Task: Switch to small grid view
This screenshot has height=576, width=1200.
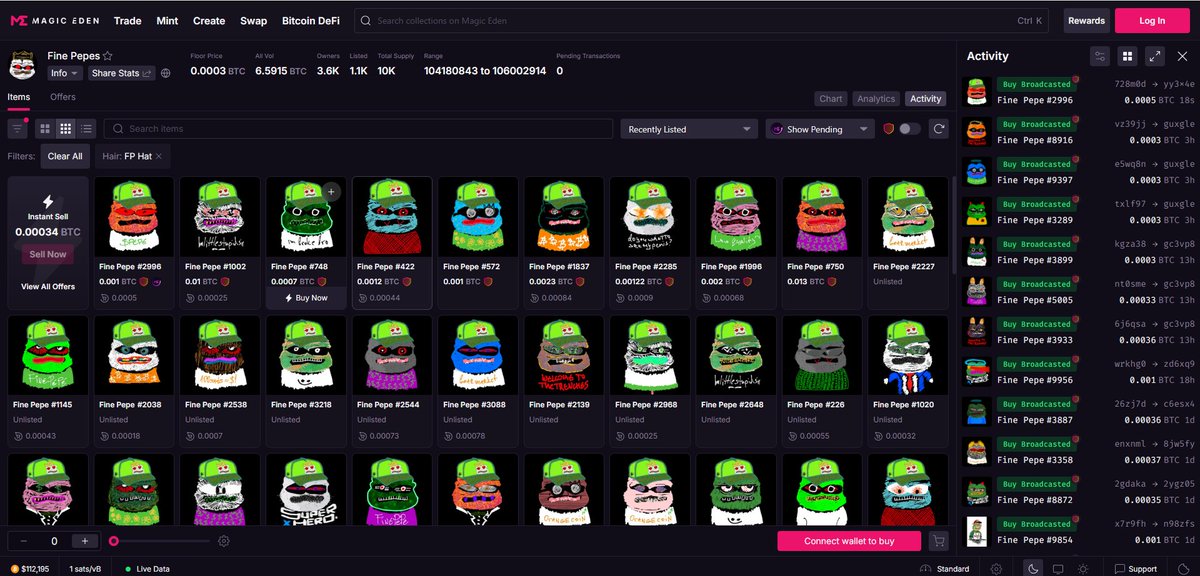Action: [66, 129]
